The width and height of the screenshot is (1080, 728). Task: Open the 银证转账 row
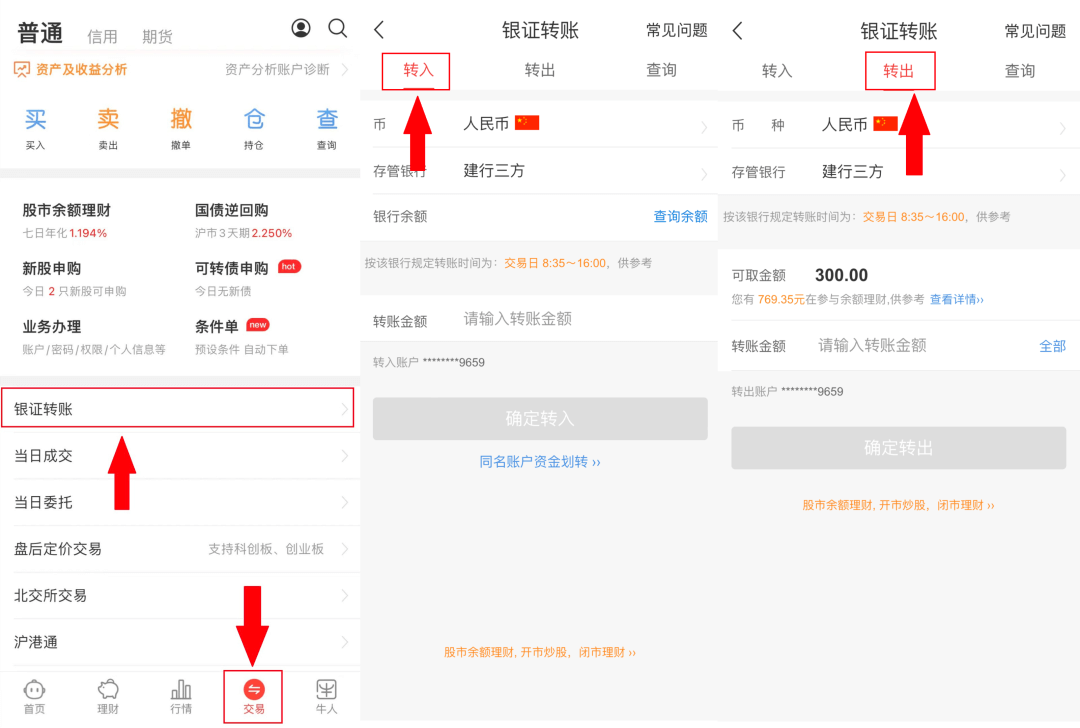tap(178, 409)
